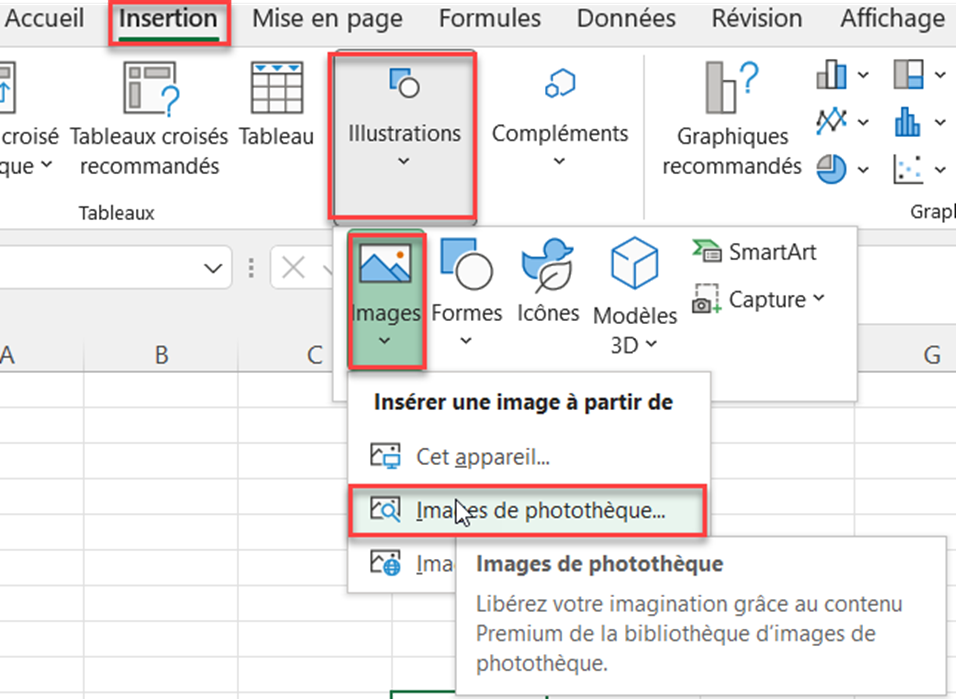The width and height of the screenshot is (956, 699).
Task: Switch to the Accueil tab
Action: coord(44,18)
